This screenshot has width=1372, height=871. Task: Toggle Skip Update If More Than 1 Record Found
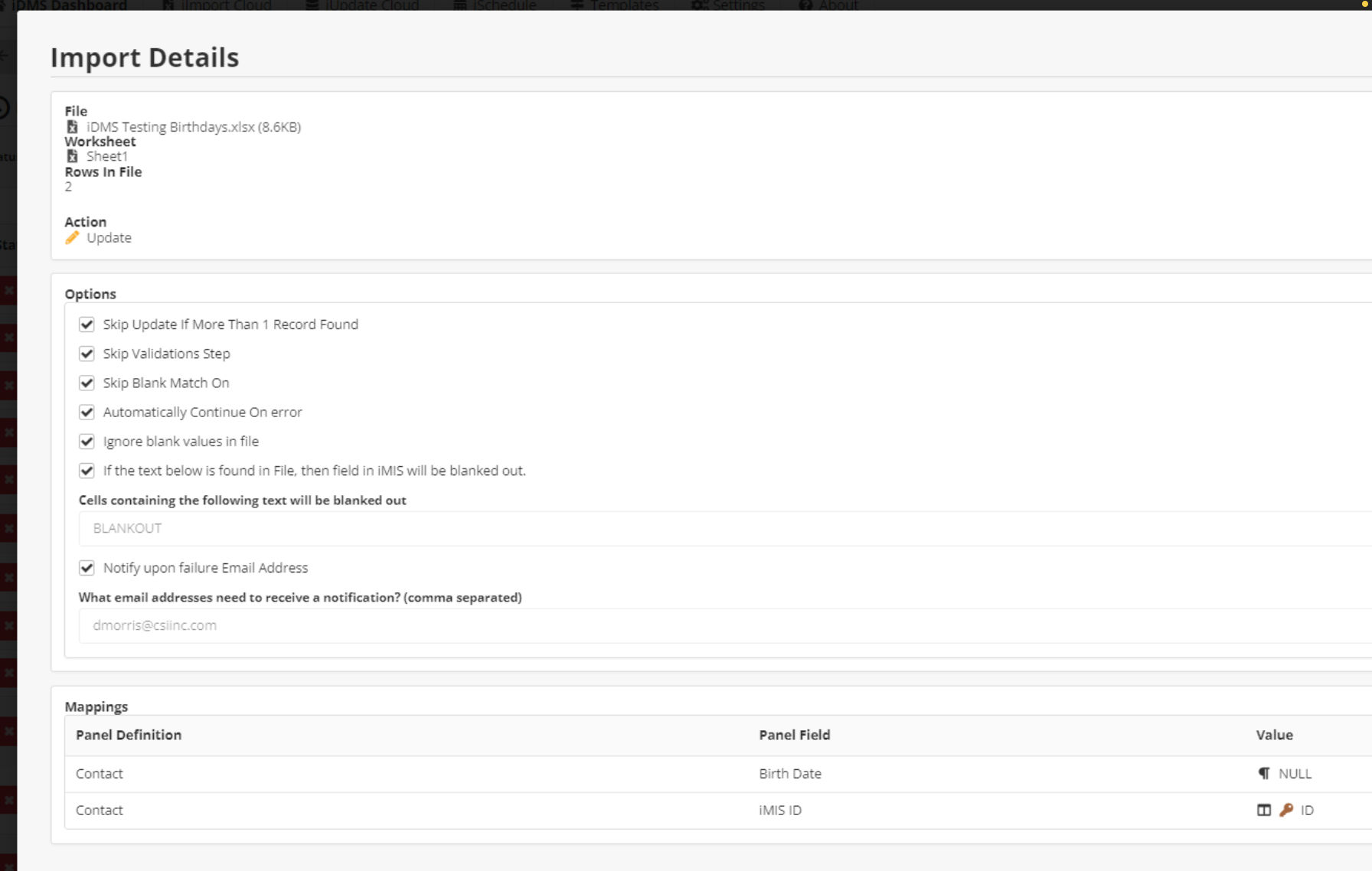tap(87, 325)
